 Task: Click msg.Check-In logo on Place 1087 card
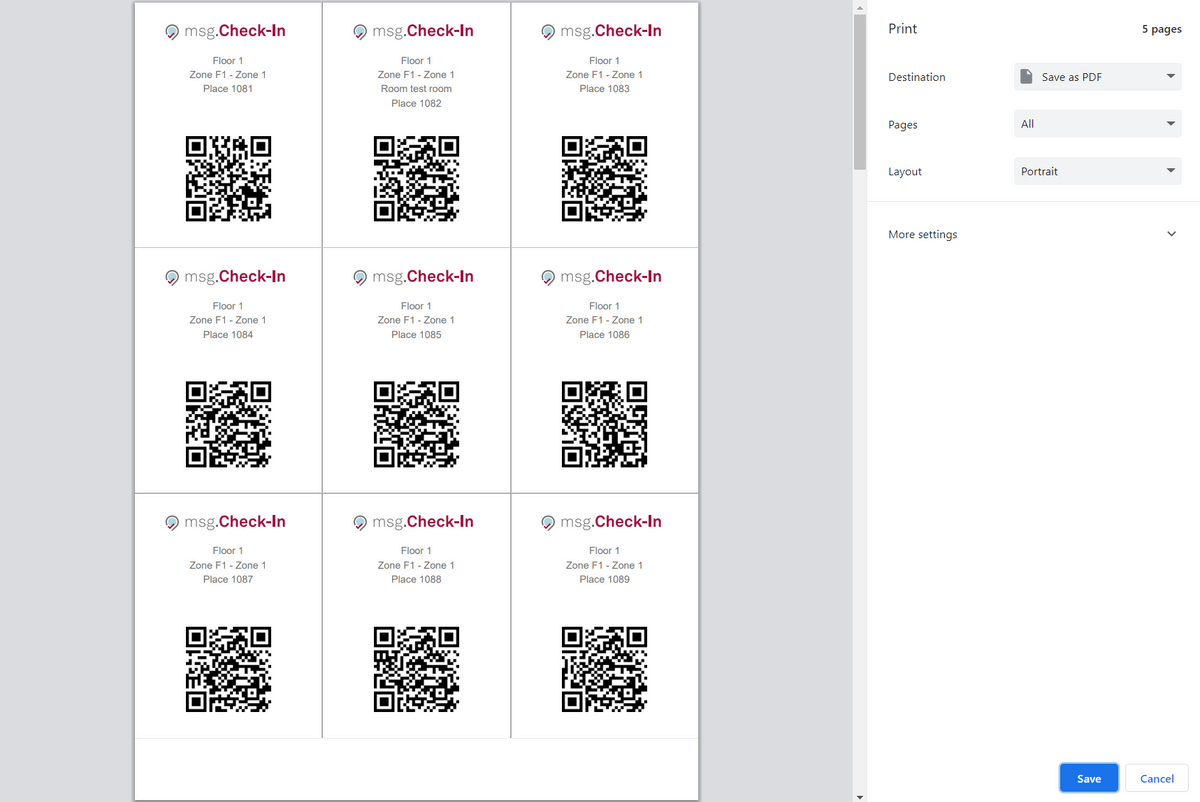coord(225,522)
